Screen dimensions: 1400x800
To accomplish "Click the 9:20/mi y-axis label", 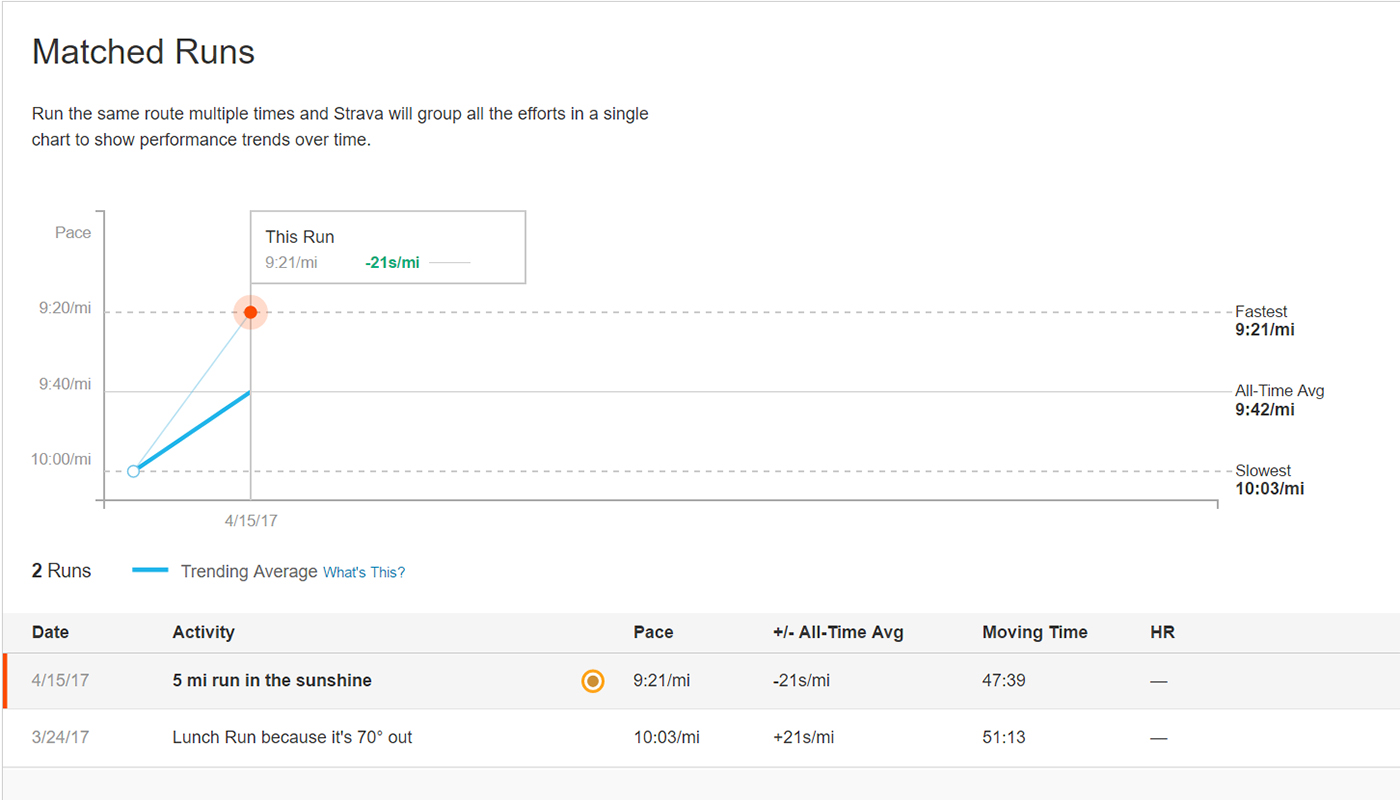I will click(65, 308).
